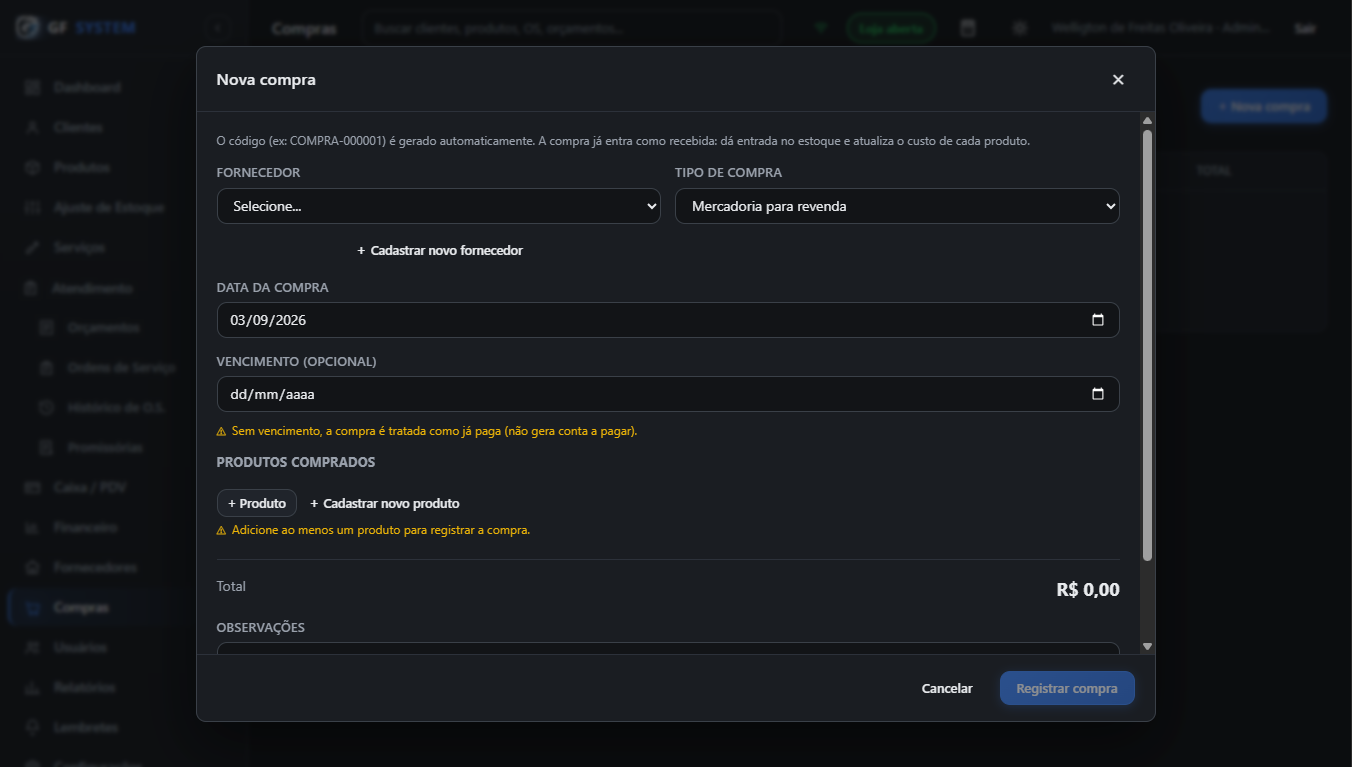The height and width of the screenshot is (767, 1352).
Task: Click the Fornecedores icon in the sidebar
Action: [x=32, y=568]
